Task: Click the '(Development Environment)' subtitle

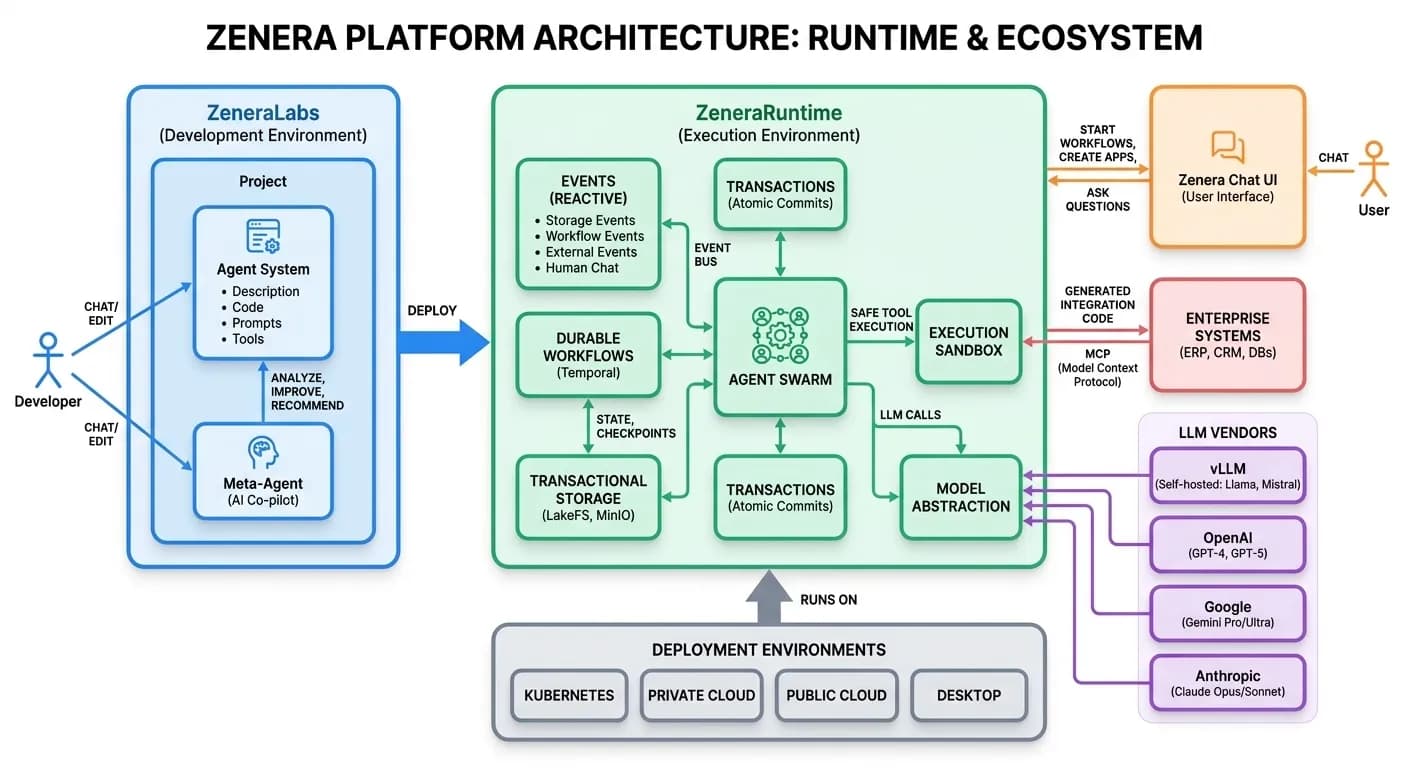Action: (x=263, y=136)
